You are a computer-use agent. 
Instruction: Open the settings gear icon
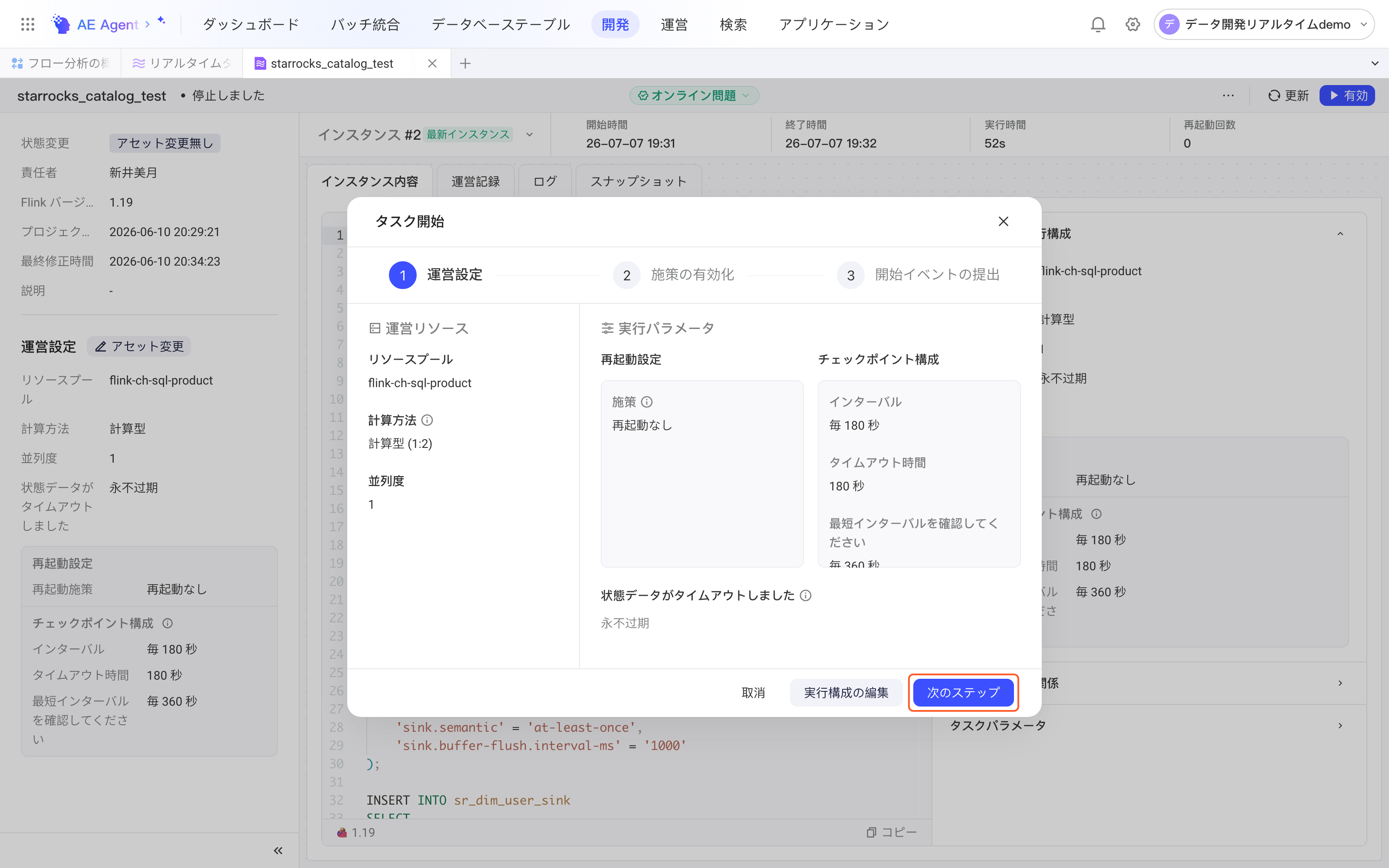[1132, 24]
